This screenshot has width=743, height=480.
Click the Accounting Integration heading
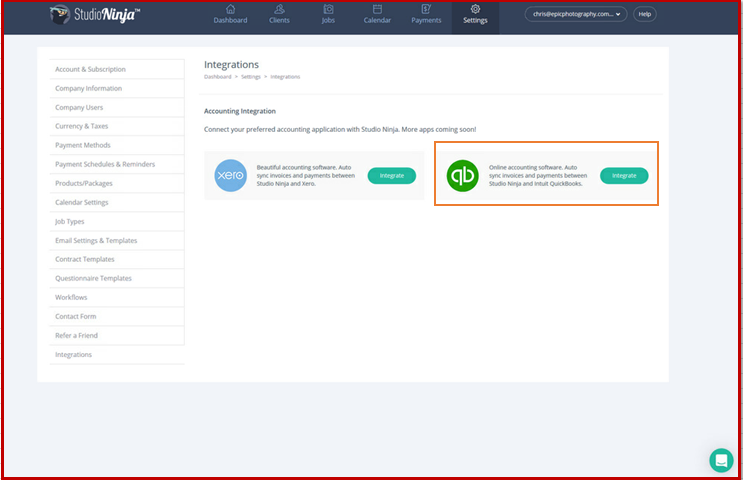(240, 111)
